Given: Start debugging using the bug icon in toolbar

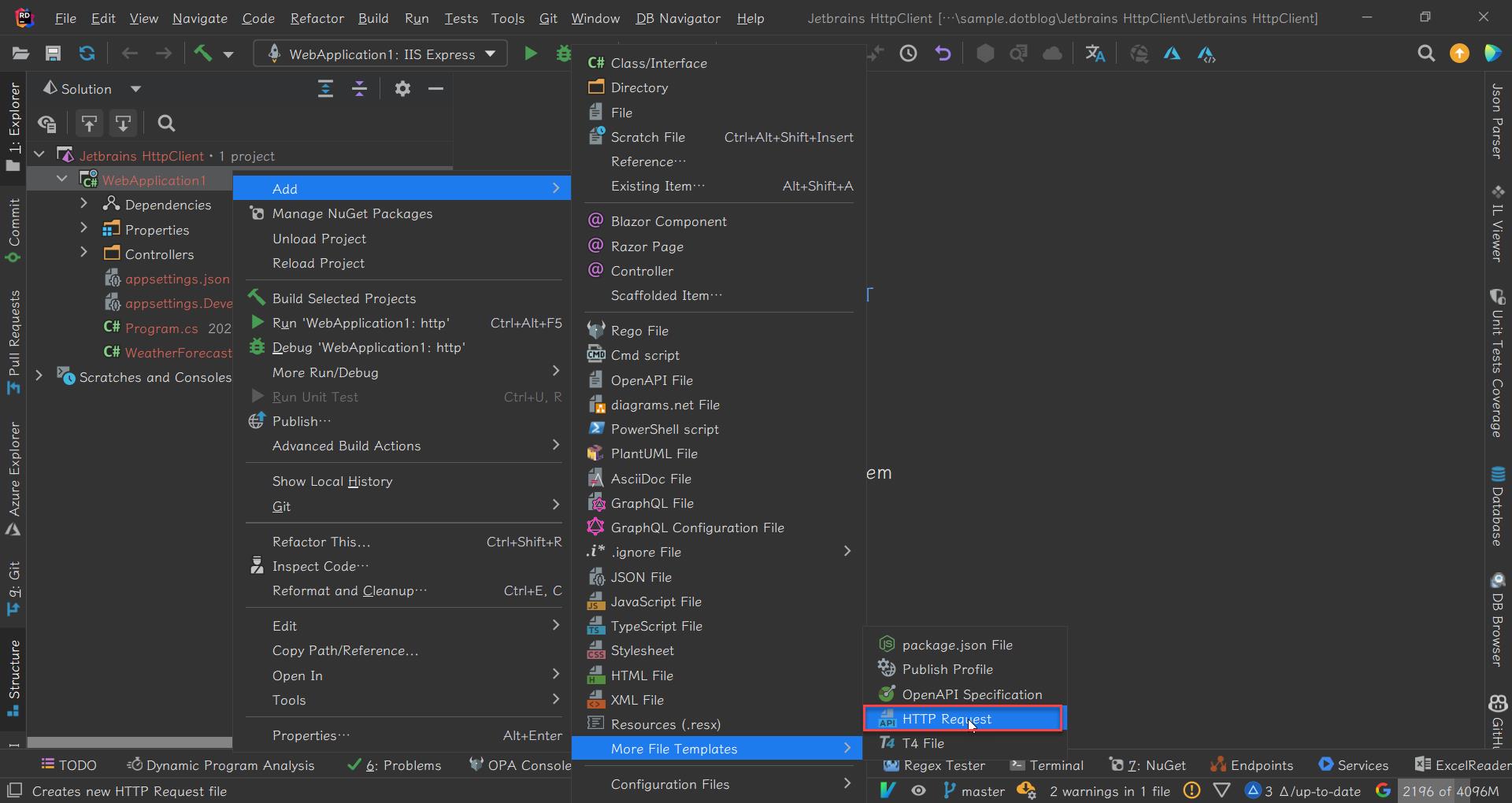Looking at the screenshot, I should pos(564,54).
